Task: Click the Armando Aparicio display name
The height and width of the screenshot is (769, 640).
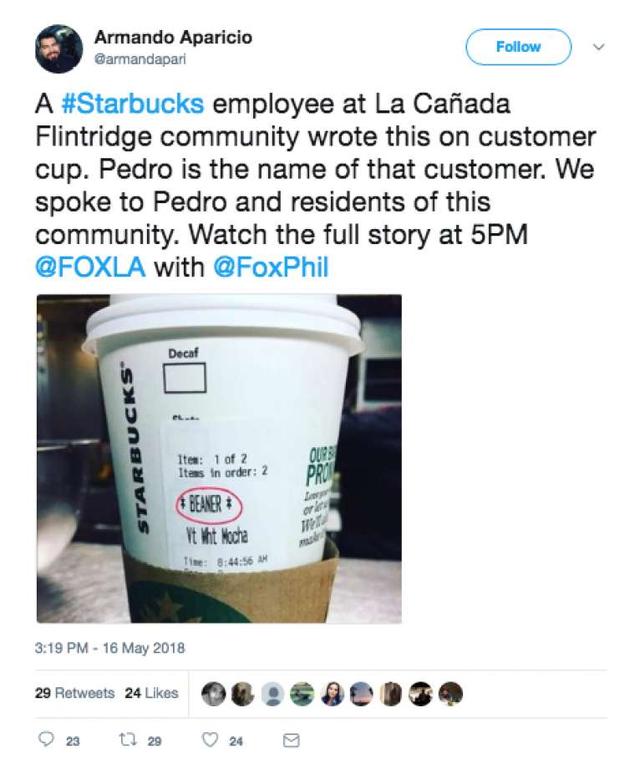Action: coord(173,37)
